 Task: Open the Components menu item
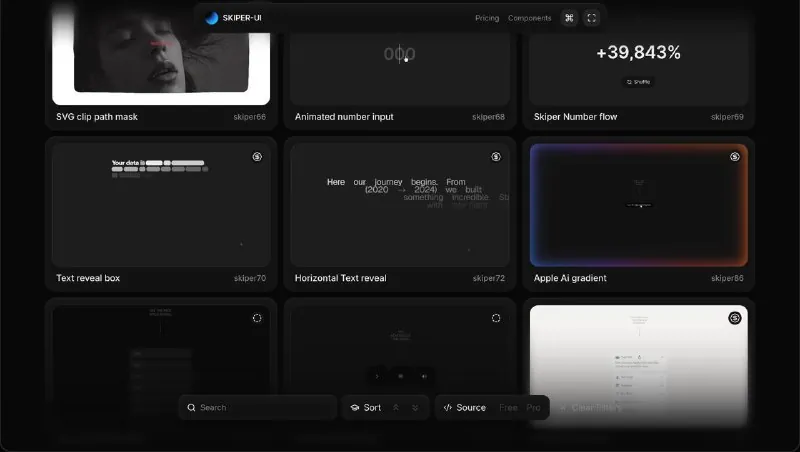pos(530,18)
